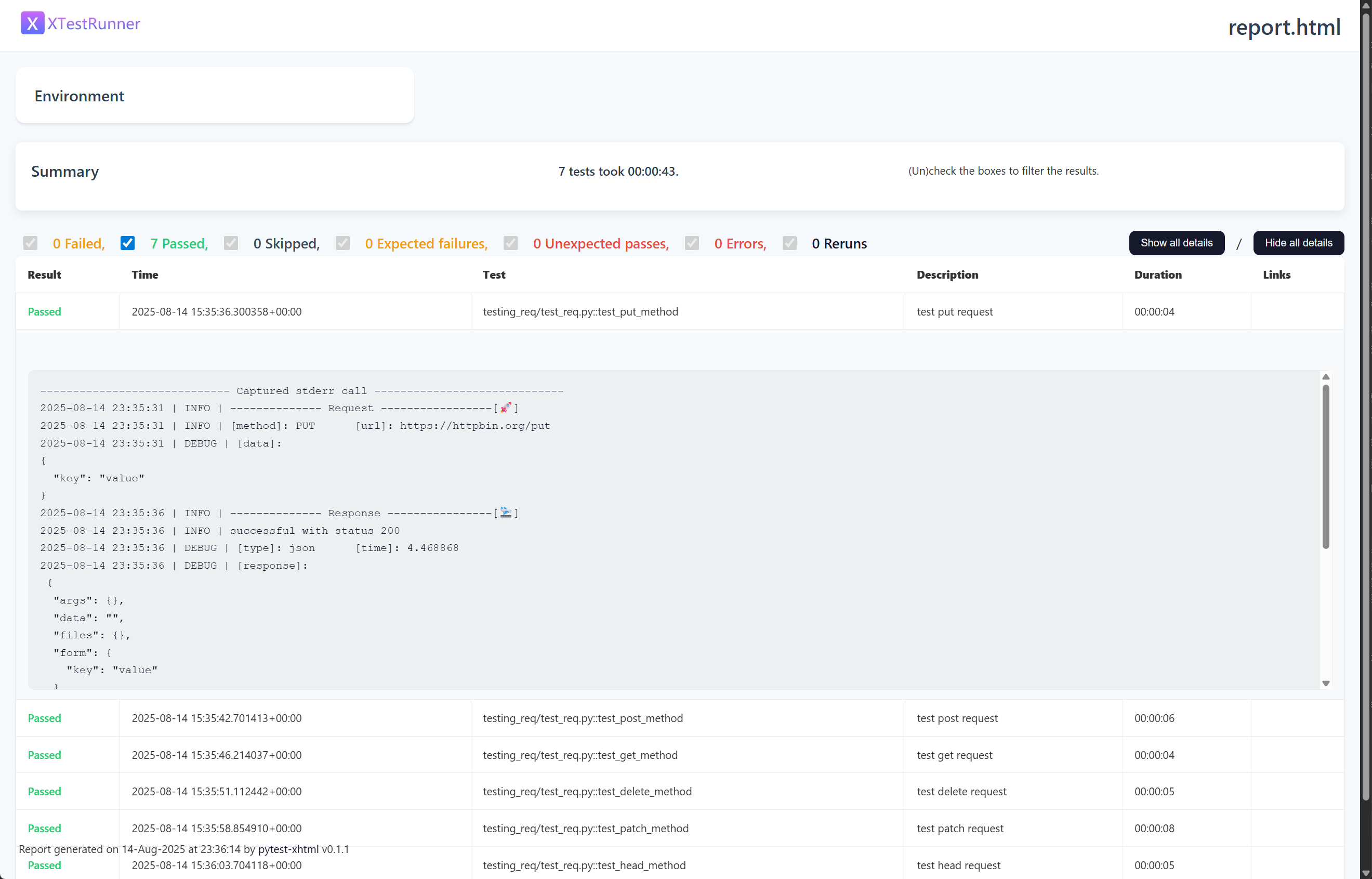Click log panel scroll up arrow

pos(1325,377)
